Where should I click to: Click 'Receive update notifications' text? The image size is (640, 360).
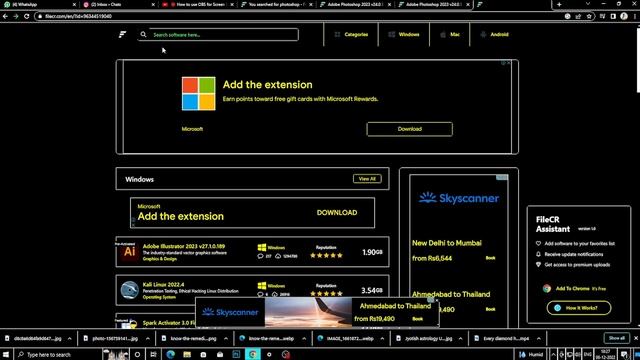point(573,254)
